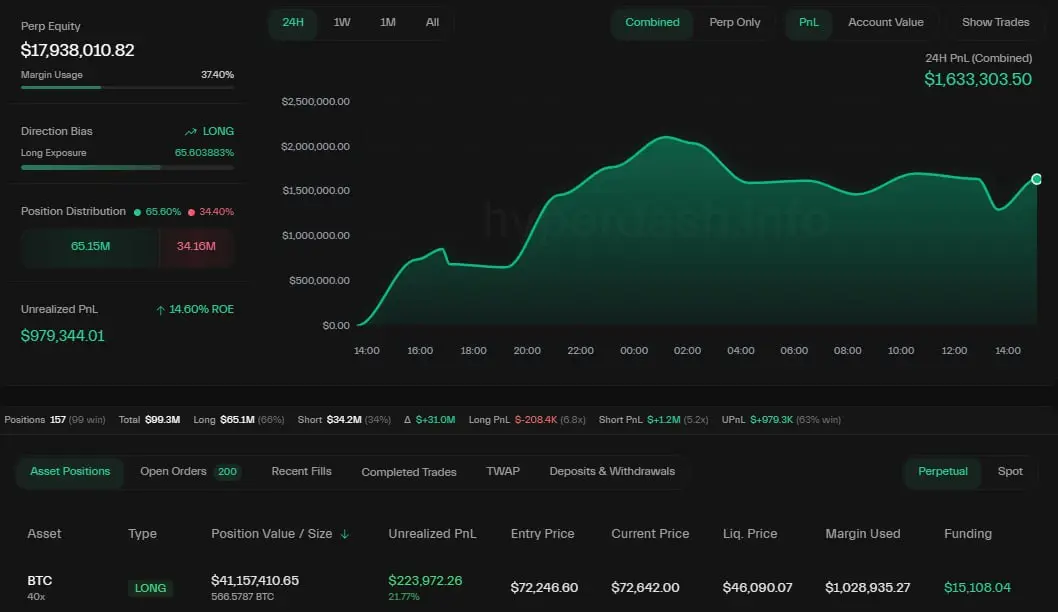This screenshot has width=1058, height=612.
Task: Click BTC position value $41,157,410.65
Action: pyautogui.click(x=255, y=580)
